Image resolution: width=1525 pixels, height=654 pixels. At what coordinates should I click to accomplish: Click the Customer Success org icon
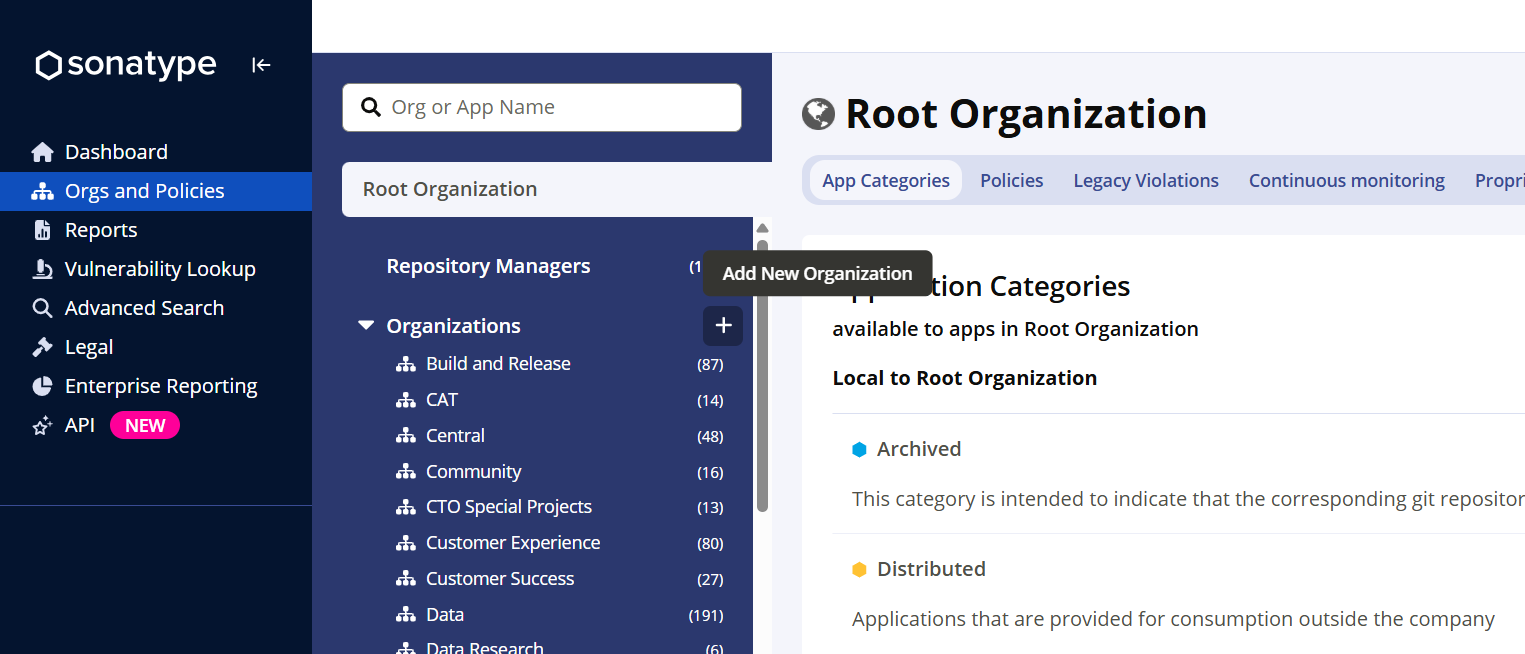405,580
